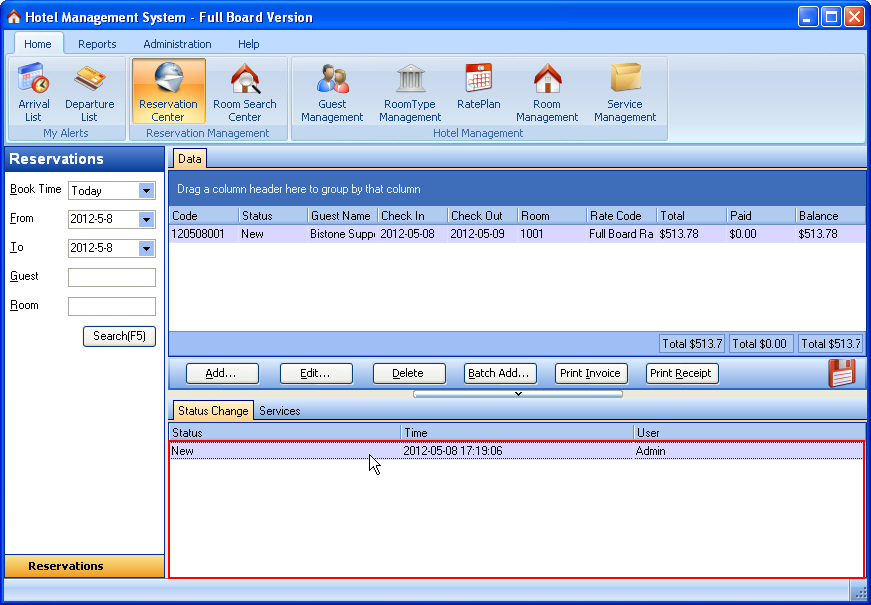Switch to the Reports menu tab
This screenshot has width=871, height=605.
click(97, 44)
